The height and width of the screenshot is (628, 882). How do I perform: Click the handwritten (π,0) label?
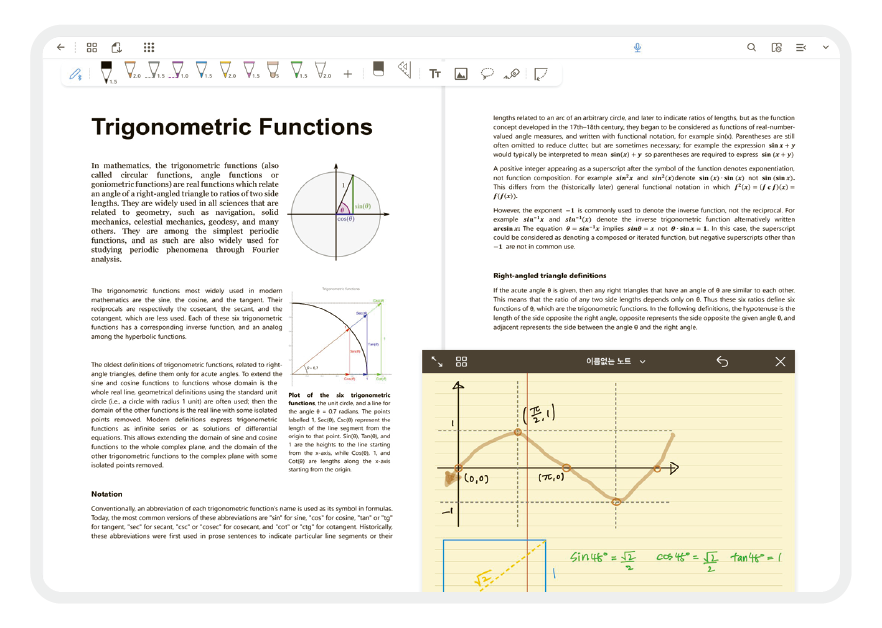coord(551,477)
